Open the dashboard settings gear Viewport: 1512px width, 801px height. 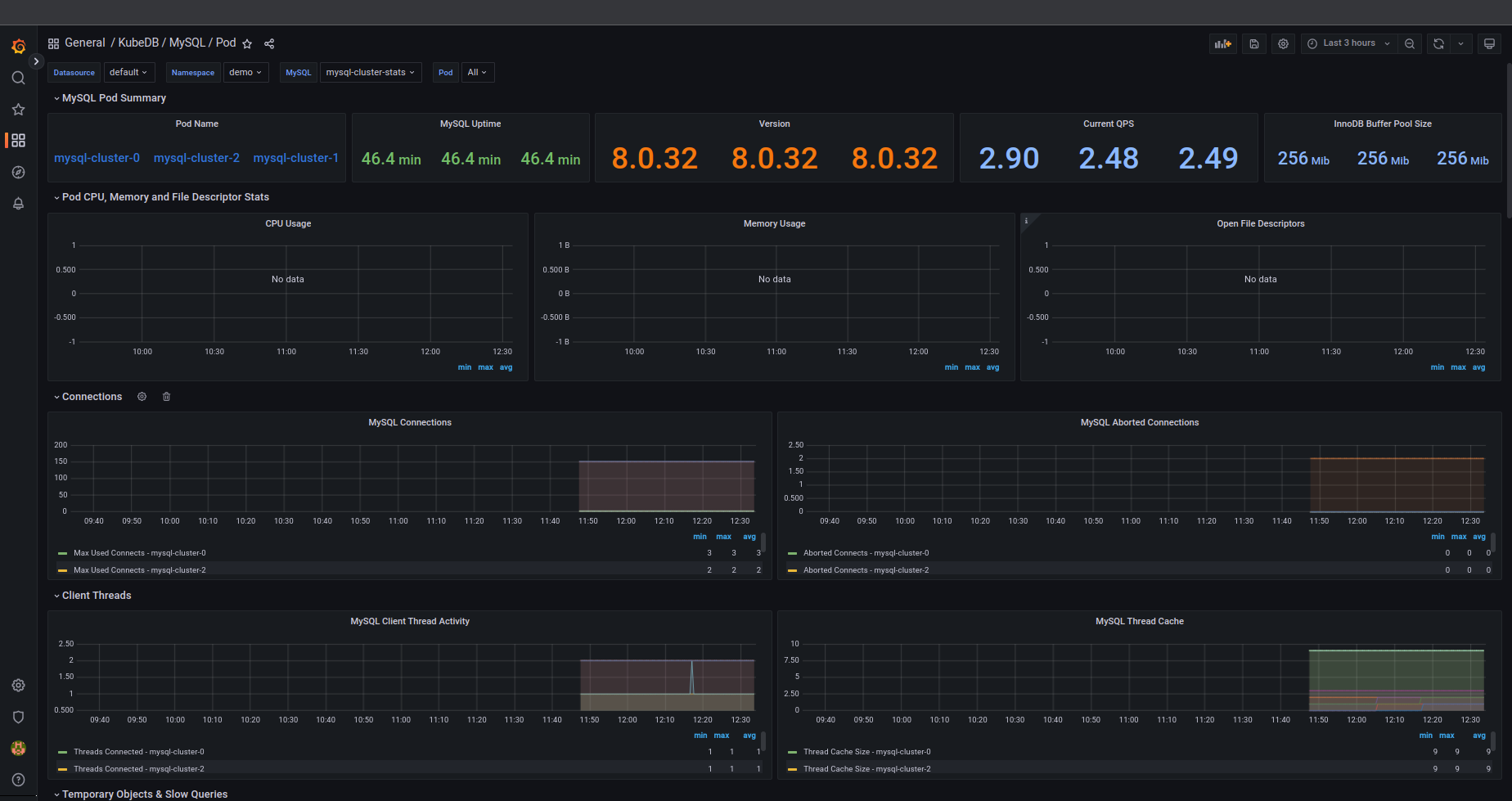pos(1282,43)
